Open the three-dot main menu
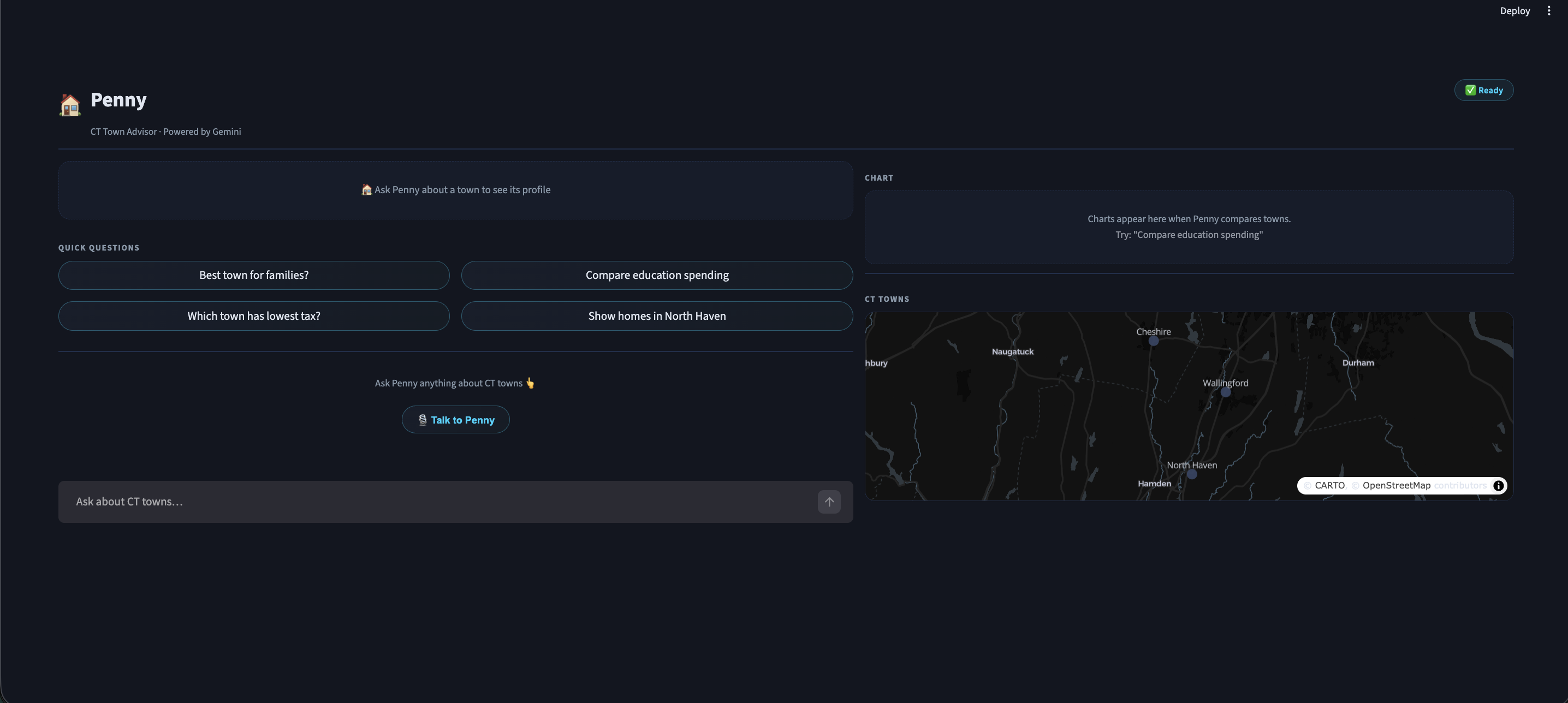This screenshot has height=703, width=1568. point(1548,11)
